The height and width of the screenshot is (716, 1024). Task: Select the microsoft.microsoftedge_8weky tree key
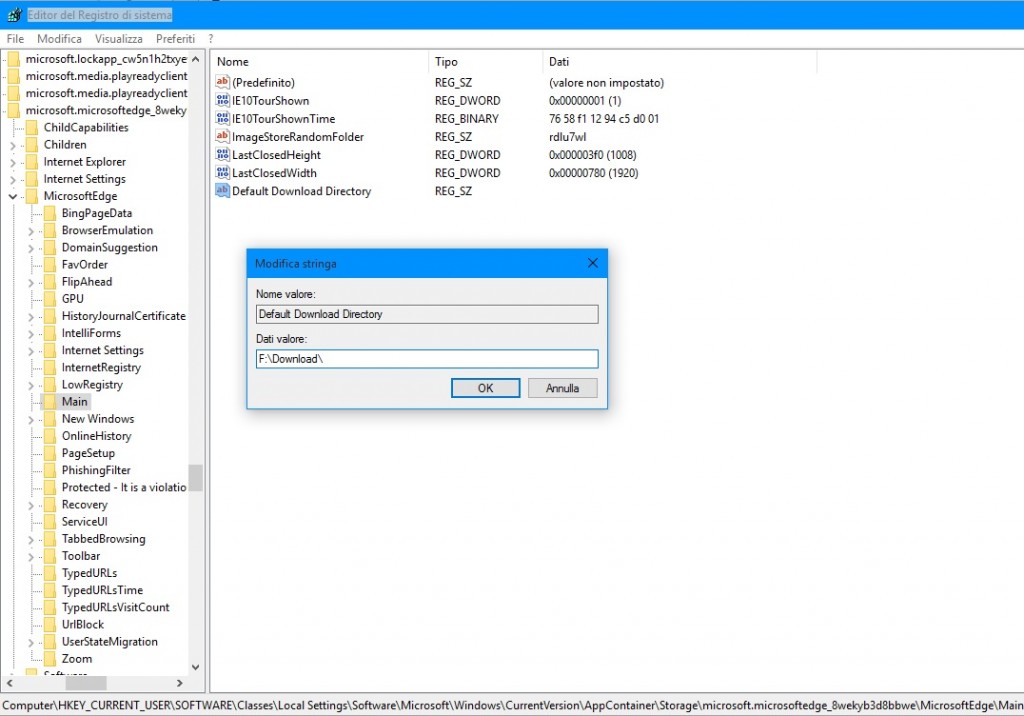106,110
